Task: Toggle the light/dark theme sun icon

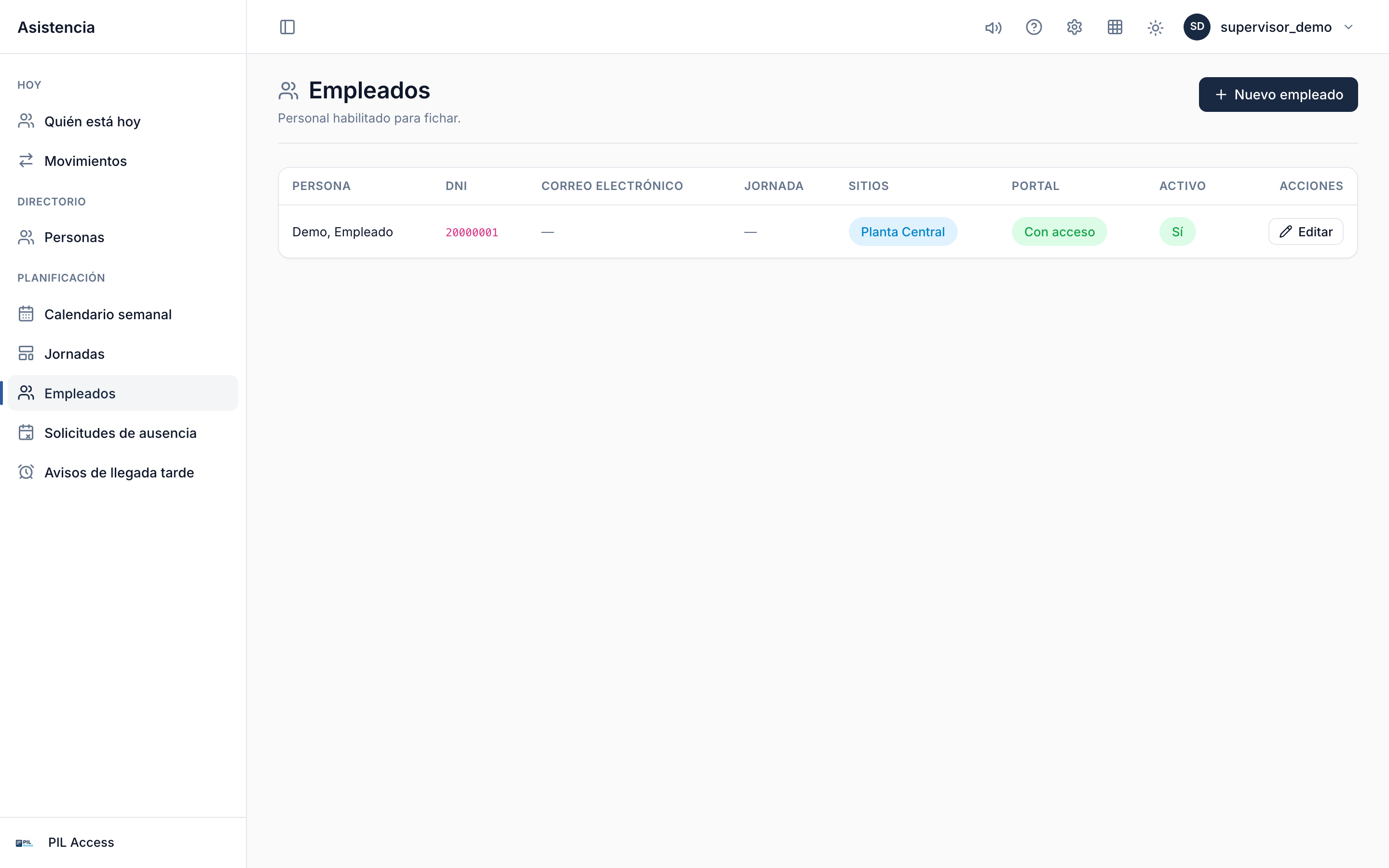Action: tap(1156, 27)
